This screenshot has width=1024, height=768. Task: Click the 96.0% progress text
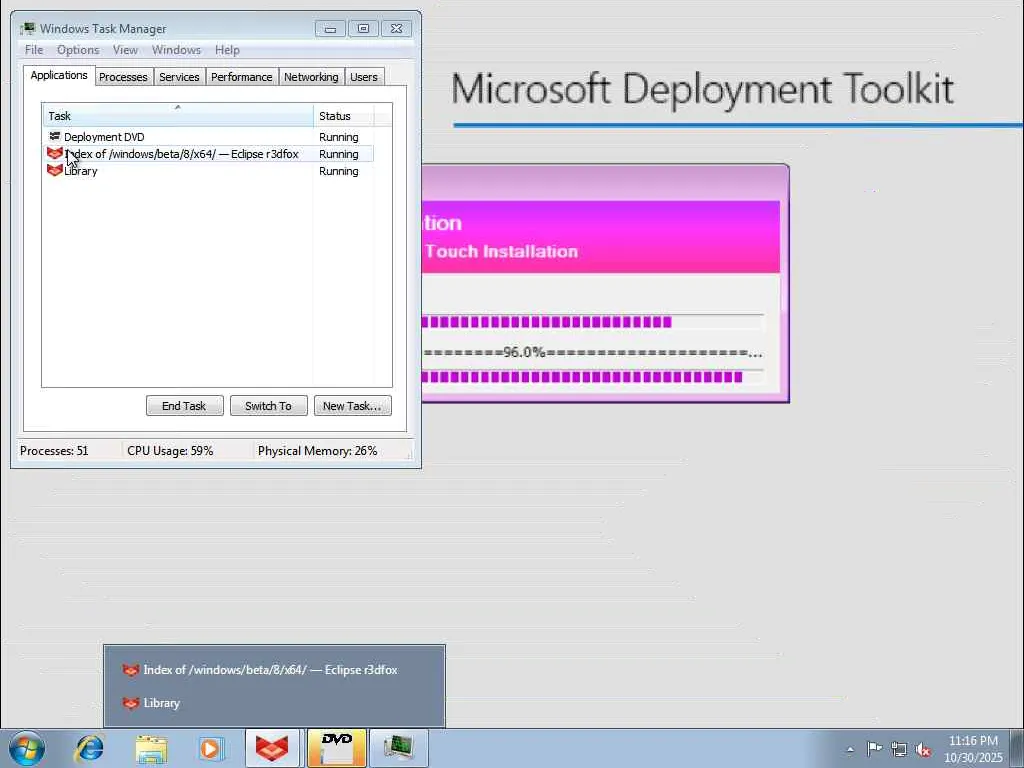524,353
